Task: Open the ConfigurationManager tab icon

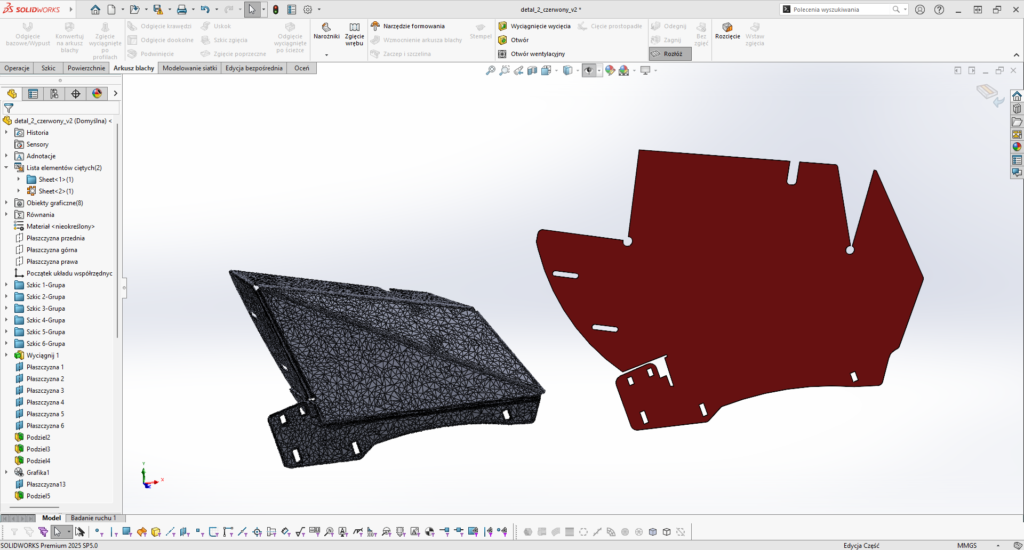Action: [54, 93]
